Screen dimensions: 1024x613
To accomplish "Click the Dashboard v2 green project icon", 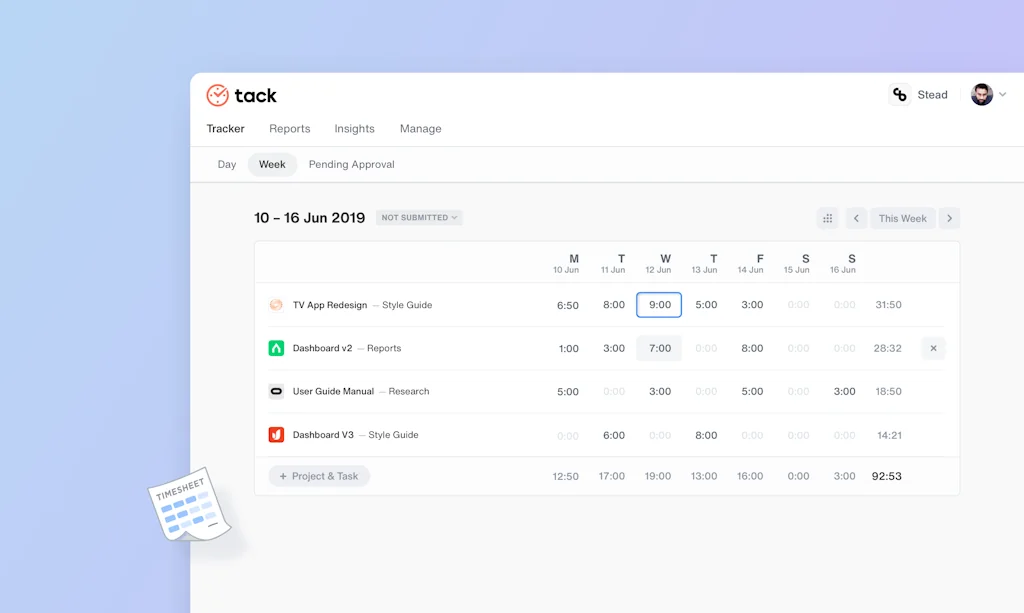I will (276, 348).
